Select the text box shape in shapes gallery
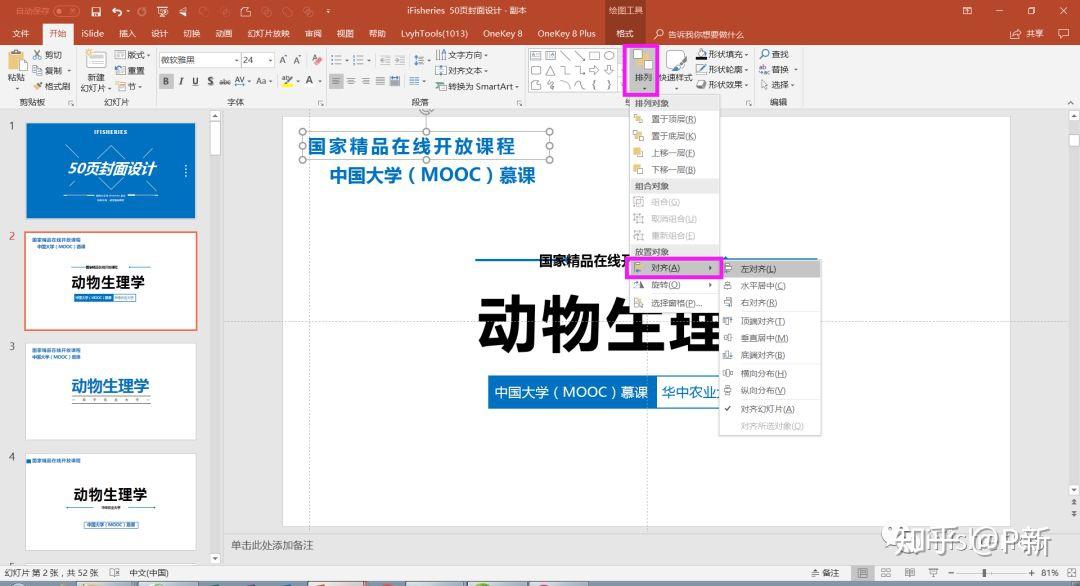The width and height of the screenshot is (1080, 586). click(536, 55)
